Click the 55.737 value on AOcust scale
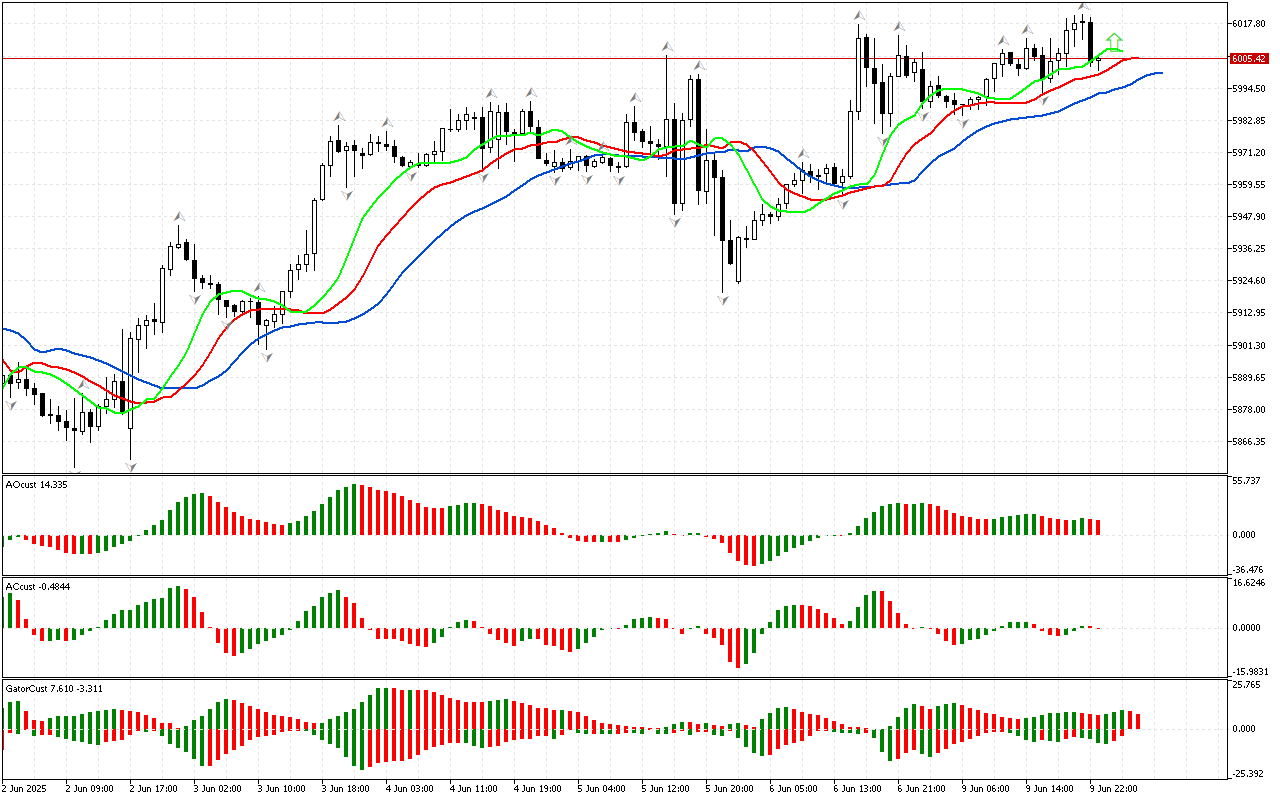Image resolution: width=1280 pixels, height=800 pixels. 1246,481
